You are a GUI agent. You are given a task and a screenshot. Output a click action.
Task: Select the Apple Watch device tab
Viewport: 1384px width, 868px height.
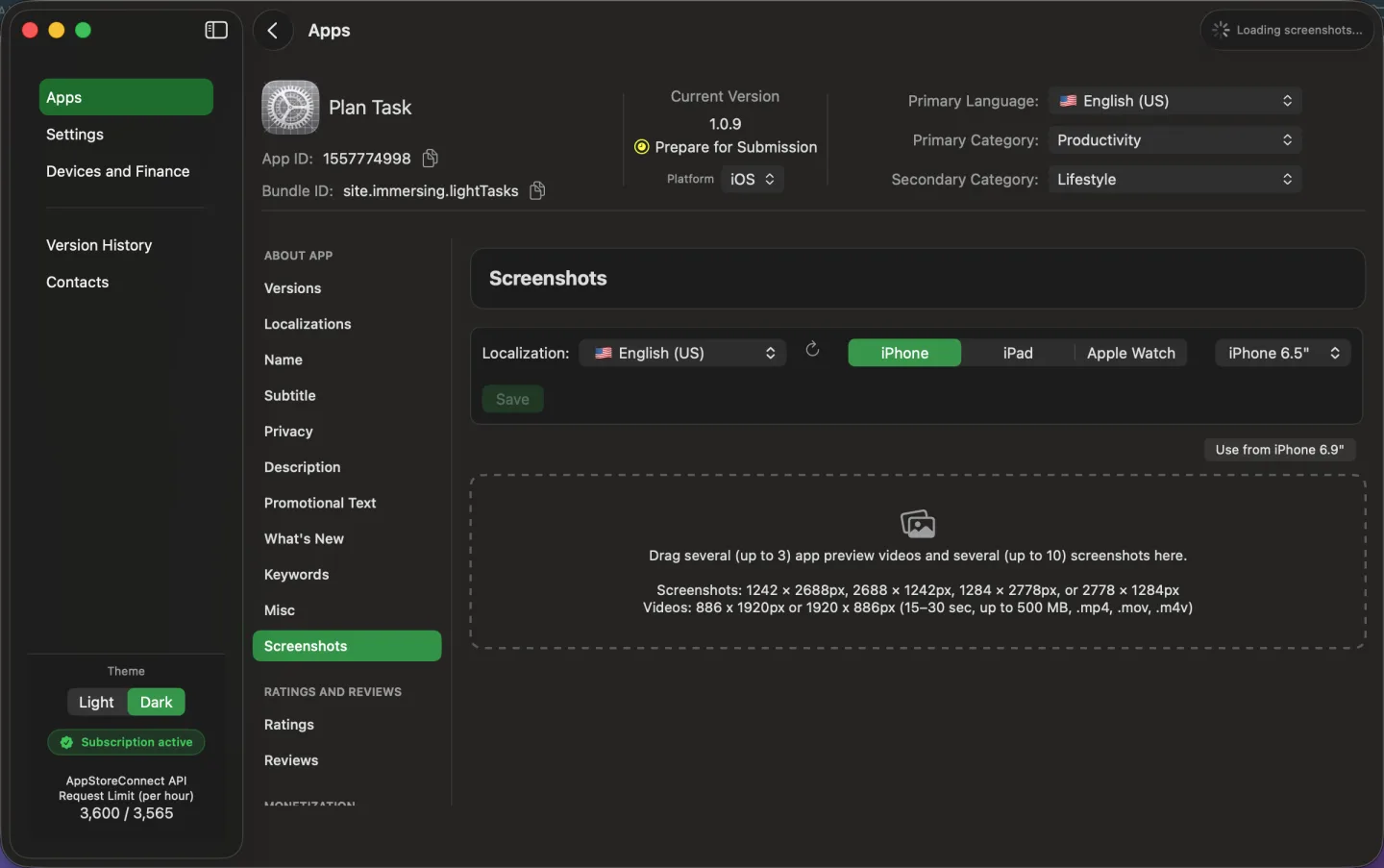point(1131,353)
